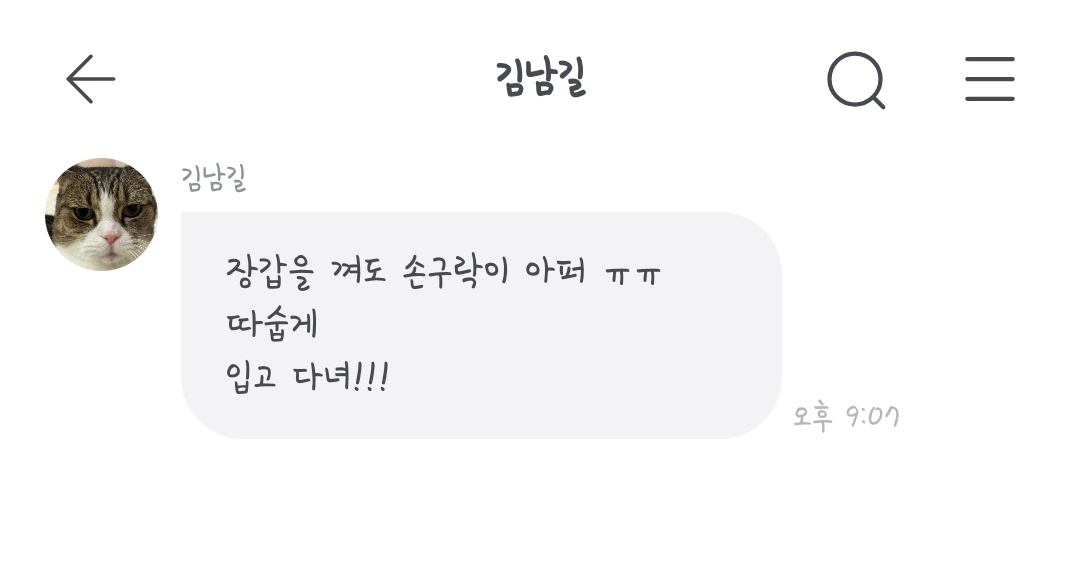The image size is (1080, 575).
Task: Click the cat's pink nose in the avatar
Action: pos(110,238)
